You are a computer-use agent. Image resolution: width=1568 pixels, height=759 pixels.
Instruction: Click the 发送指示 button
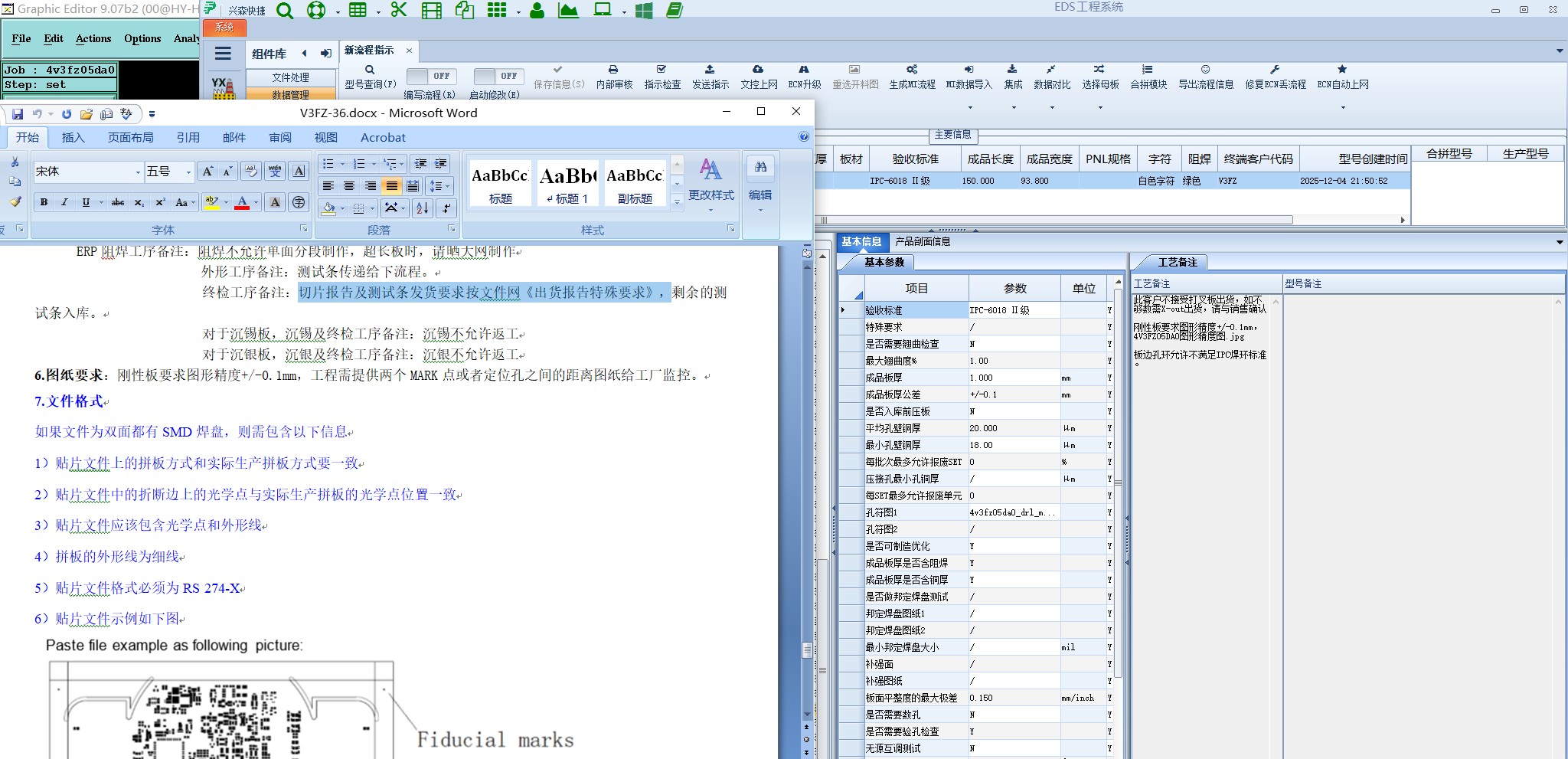710,77
